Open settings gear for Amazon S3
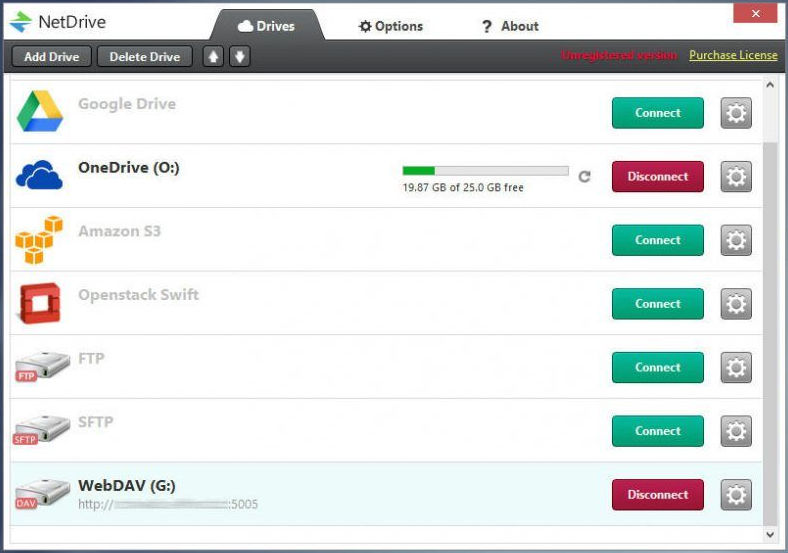The width and height of the screenshot is (788, 553). (x=736, y=240)
